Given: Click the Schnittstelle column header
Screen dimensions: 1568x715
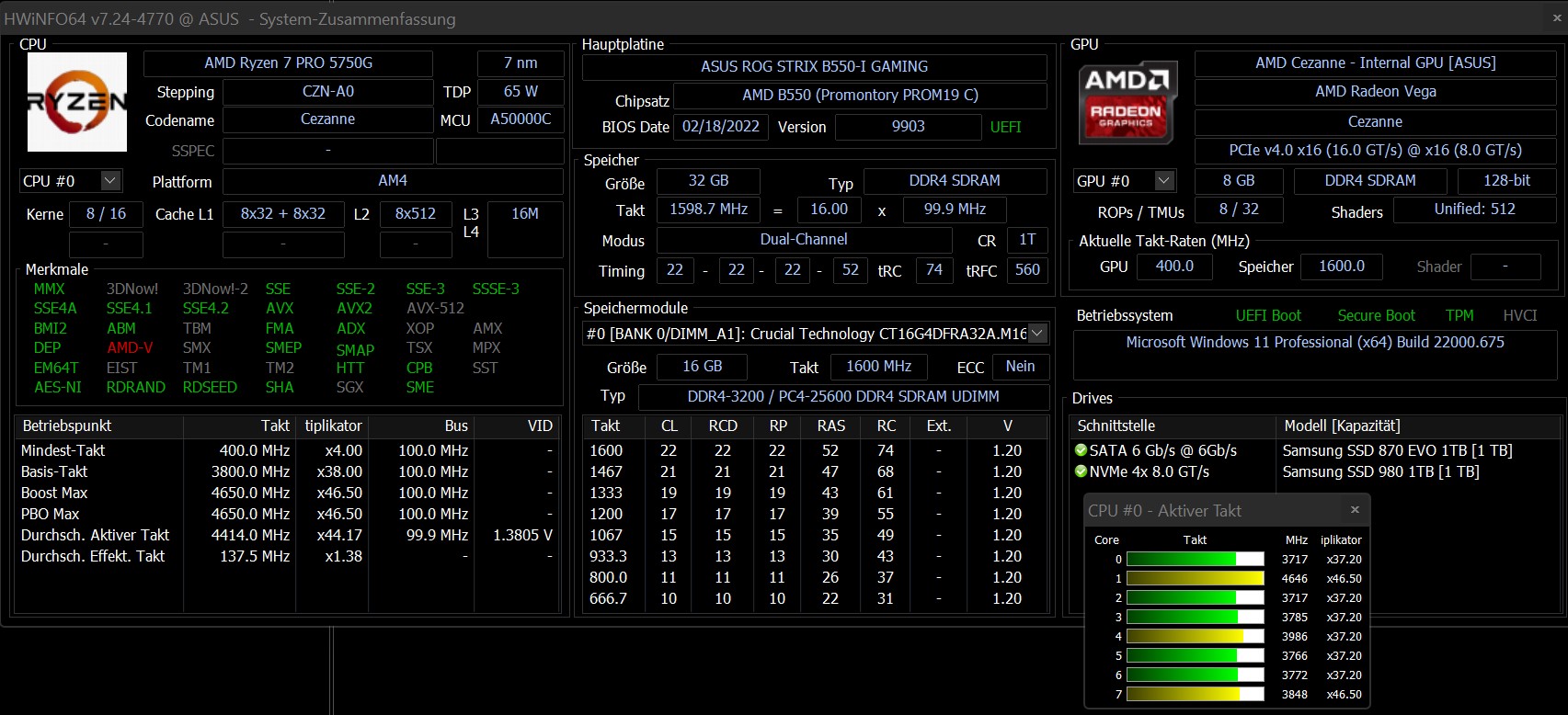Looking at the screenshot, I should click(x=1173, y=426).
